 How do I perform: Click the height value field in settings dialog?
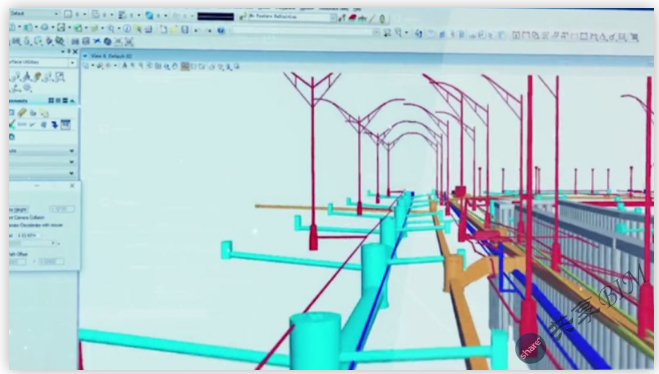click(61, 209)
